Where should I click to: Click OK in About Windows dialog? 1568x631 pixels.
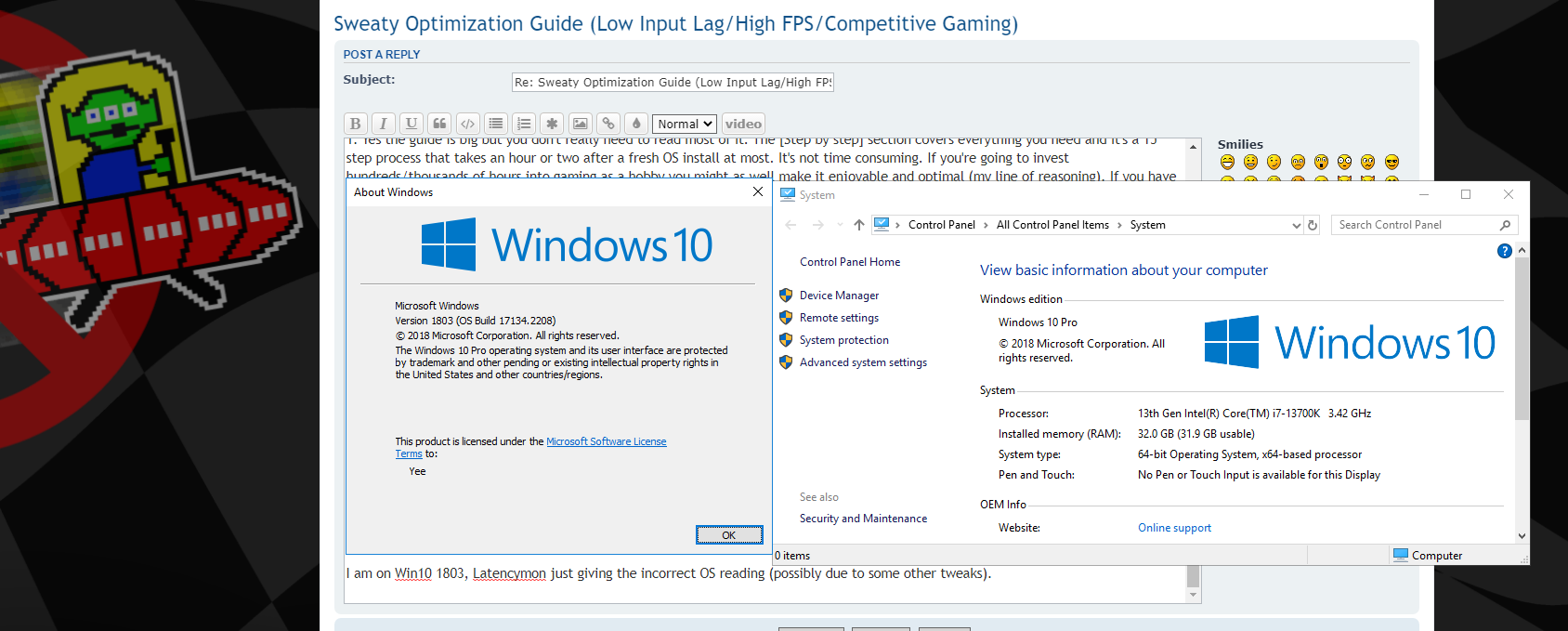click(729, 535)
